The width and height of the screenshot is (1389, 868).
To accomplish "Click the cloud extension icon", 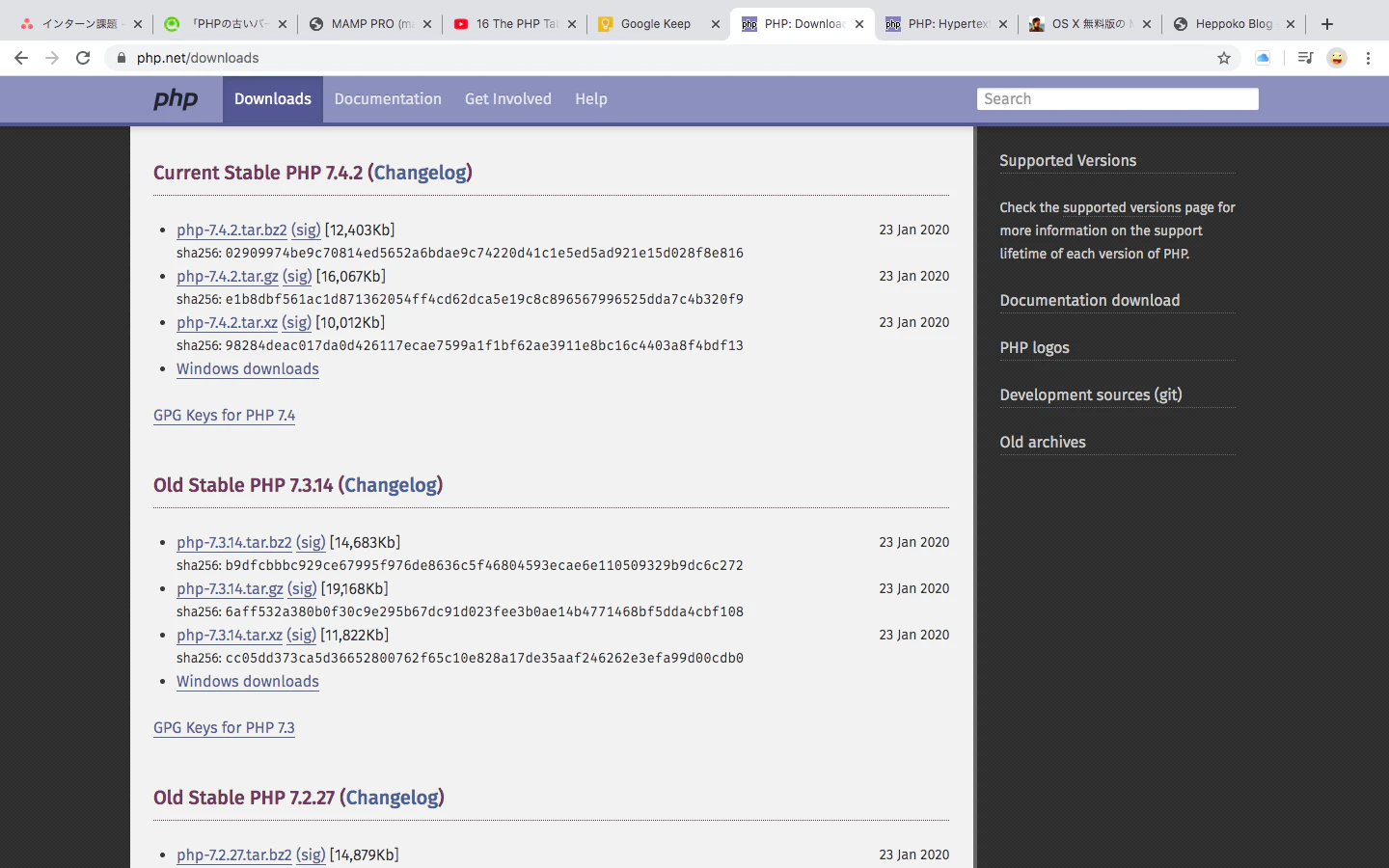I will click(1263, 58).
